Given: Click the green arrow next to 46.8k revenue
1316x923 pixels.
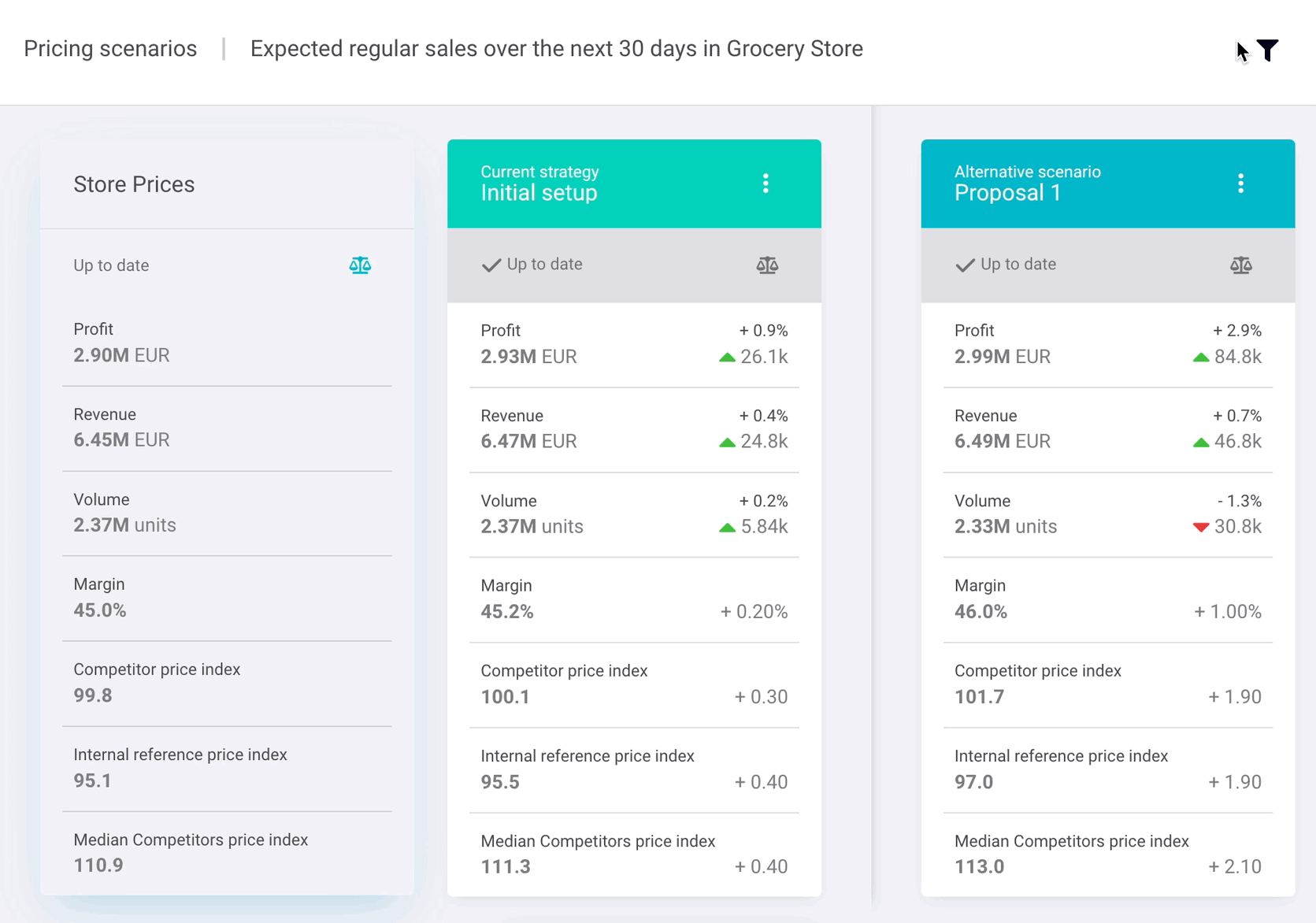Looking at the screenshot, I should pos(1201,443).
